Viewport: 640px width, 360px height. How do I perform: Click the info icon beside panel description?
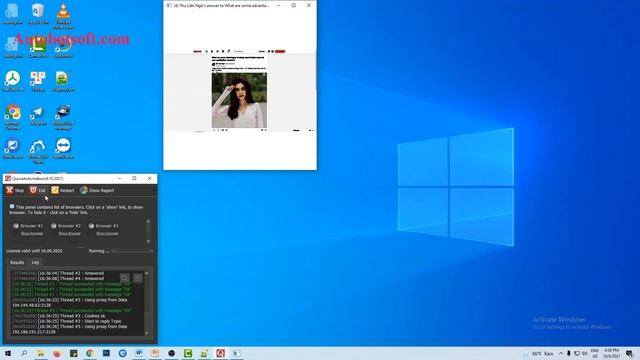[12, 207]
